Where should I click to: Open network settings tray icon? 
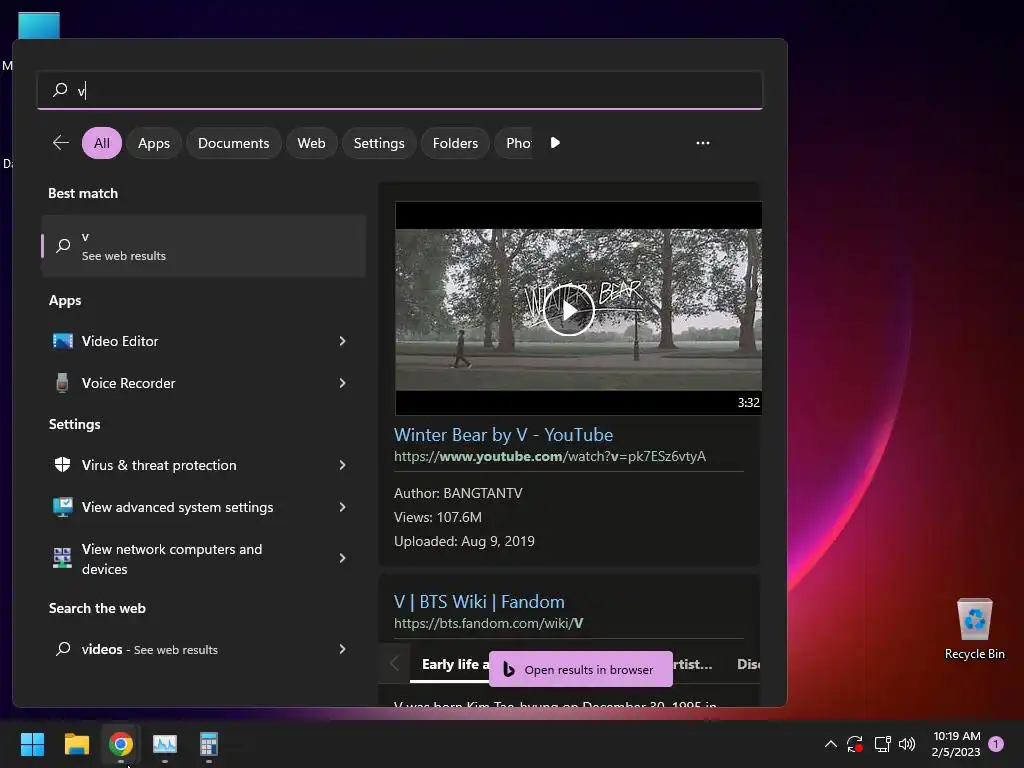(882, 744)
